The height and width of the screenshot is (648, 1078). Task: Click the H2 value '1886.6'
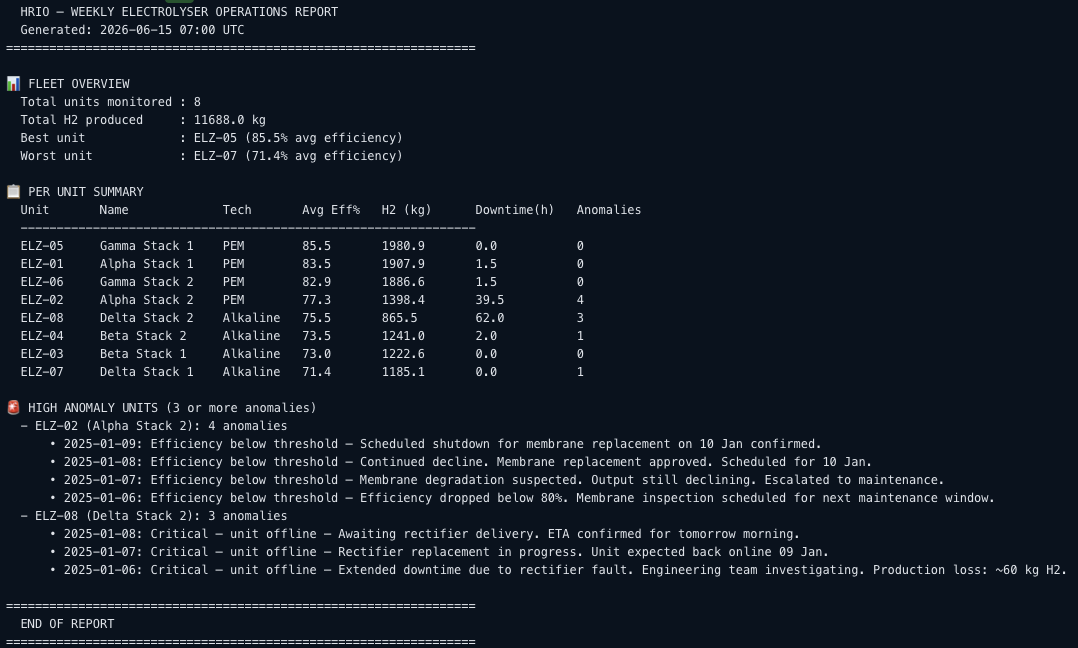(x=403, y=282)
